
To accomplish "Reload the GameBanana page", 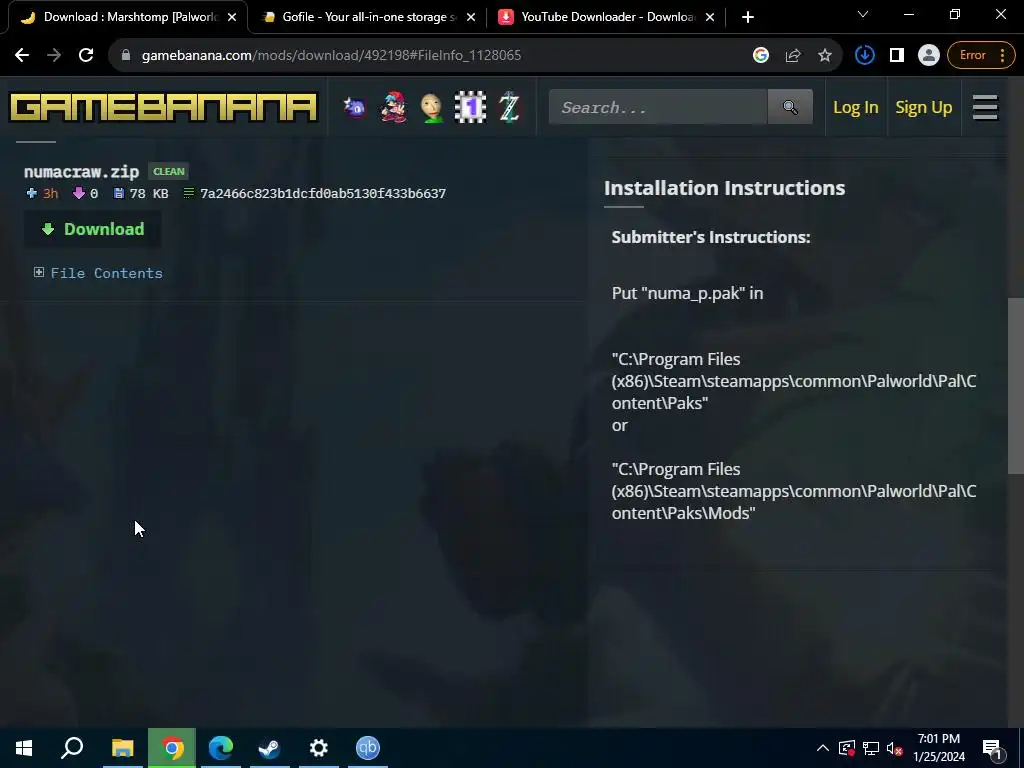I will click(x=86, y=56).
